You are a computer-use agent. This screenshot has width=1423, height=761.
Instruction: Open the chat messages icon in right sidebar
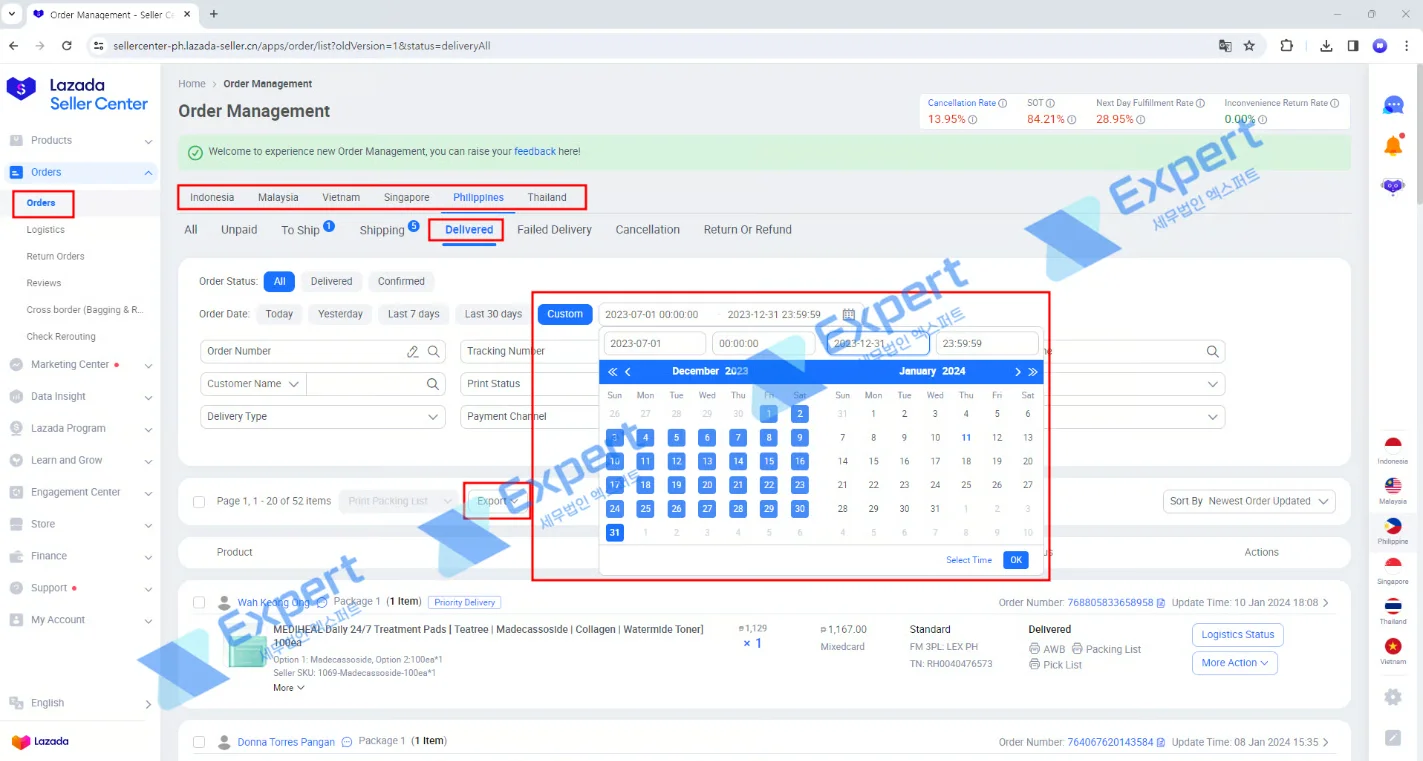click(x=1393, y=105)
